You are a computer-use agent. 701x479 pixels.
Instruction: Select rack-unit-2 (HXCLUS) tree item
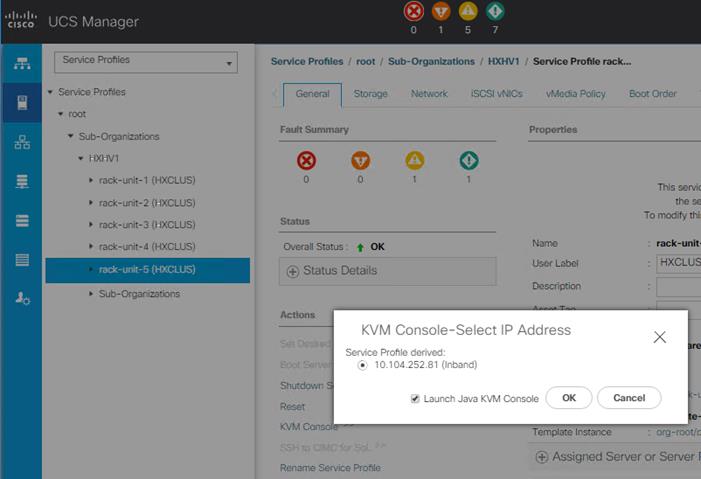[x=147, y=203]
